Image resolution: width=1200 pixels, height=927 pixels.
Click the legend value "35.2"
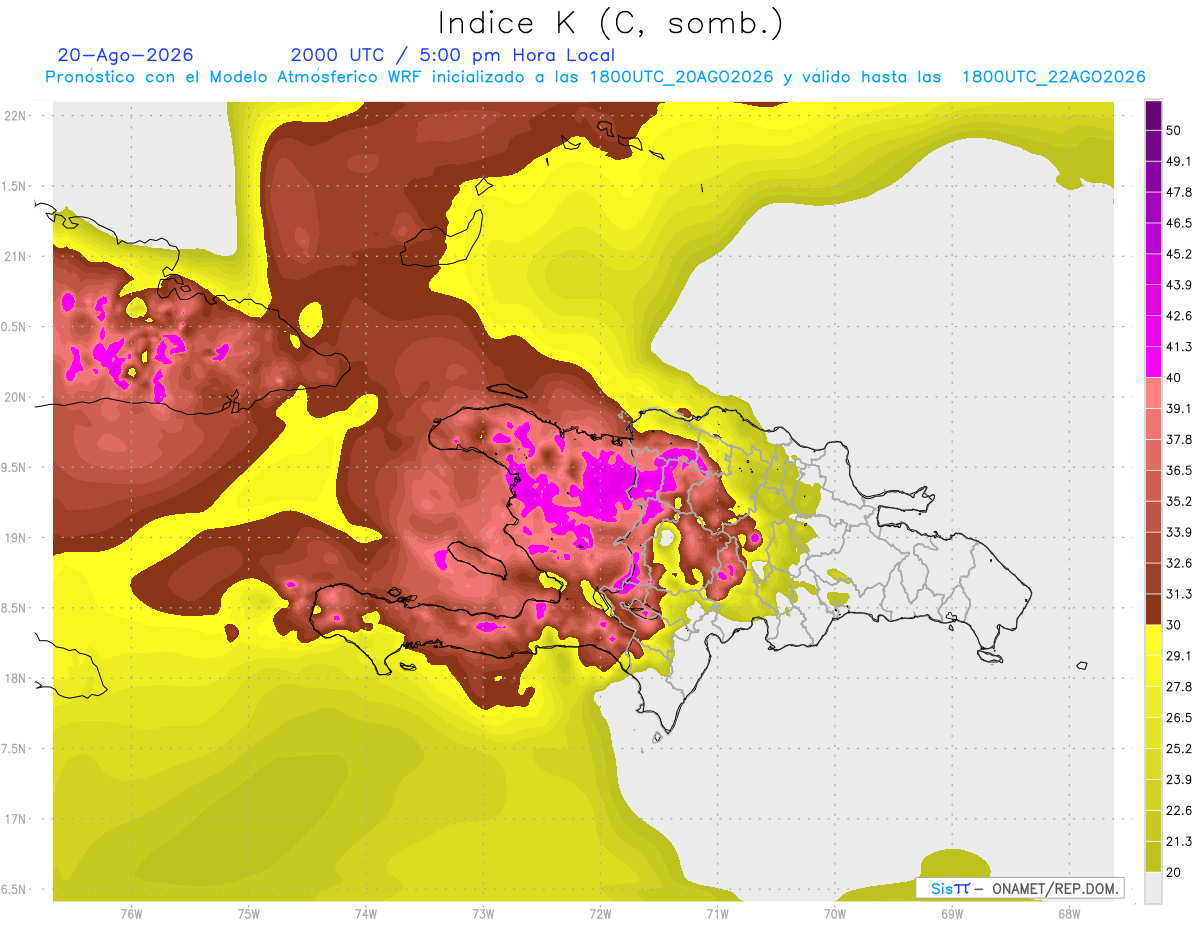click(1179, 501)
